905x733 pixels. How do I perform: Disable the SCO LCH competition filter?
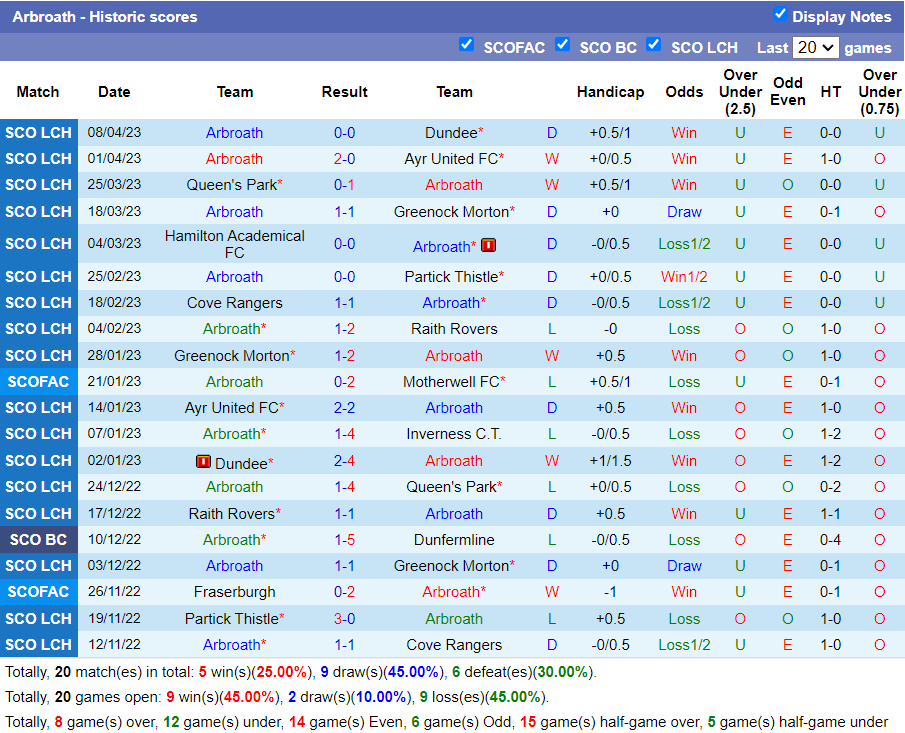pyautogui.click(x=653, y=44)
